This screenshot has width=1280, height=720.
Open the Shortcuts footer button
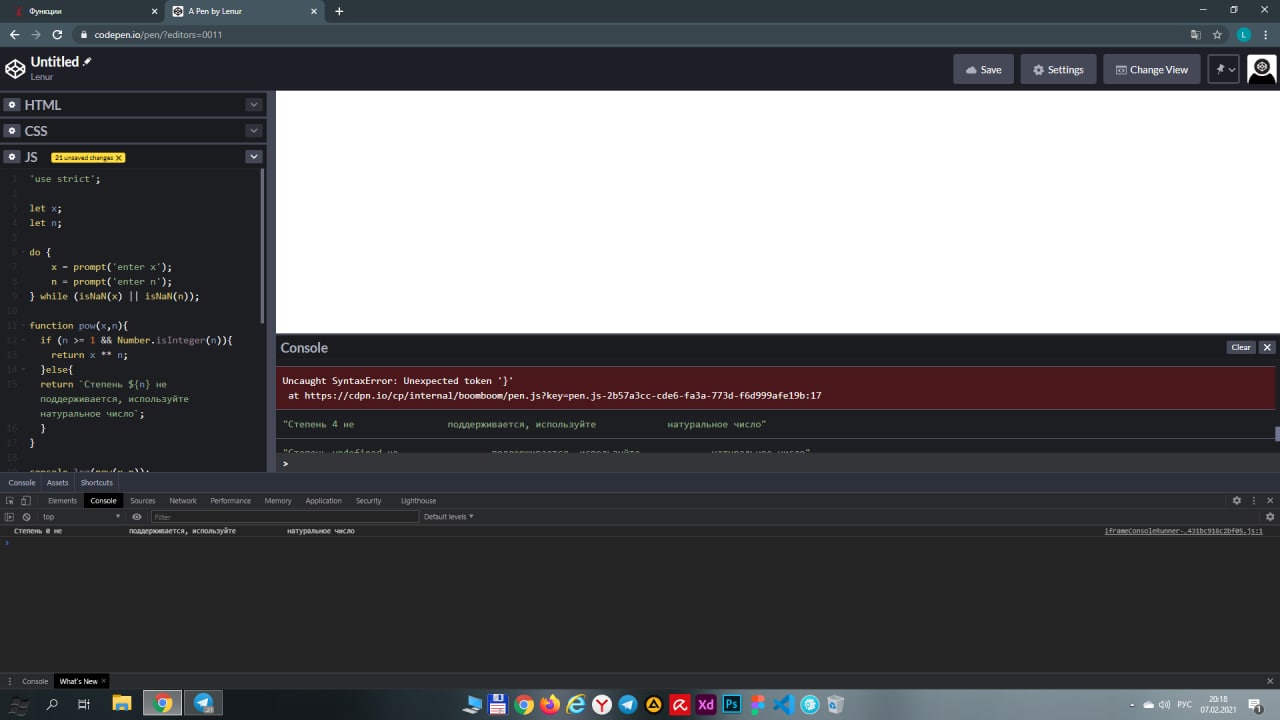click(97, 482)
